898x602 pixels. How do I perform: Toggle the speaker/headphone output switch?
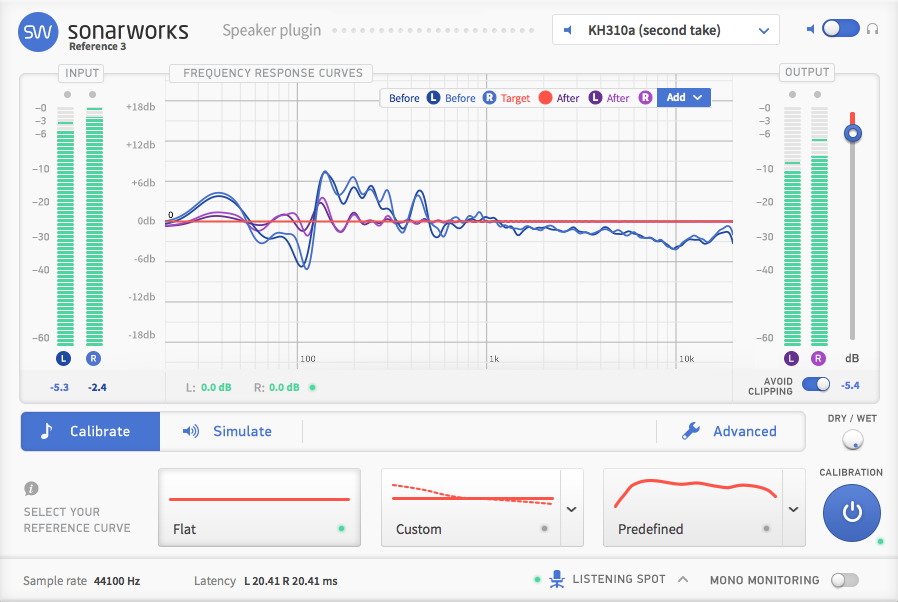coord(841,29)
